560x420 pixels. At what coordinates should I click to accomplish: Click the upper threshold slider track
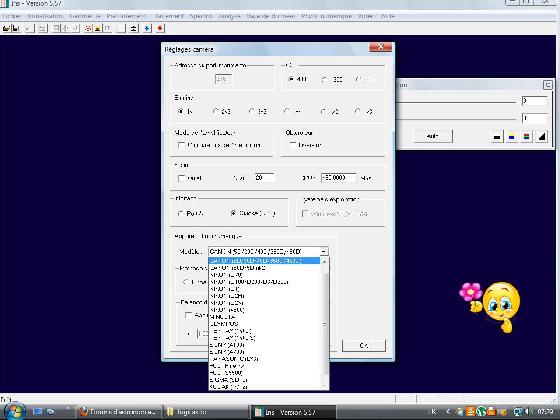click(456, 102)
